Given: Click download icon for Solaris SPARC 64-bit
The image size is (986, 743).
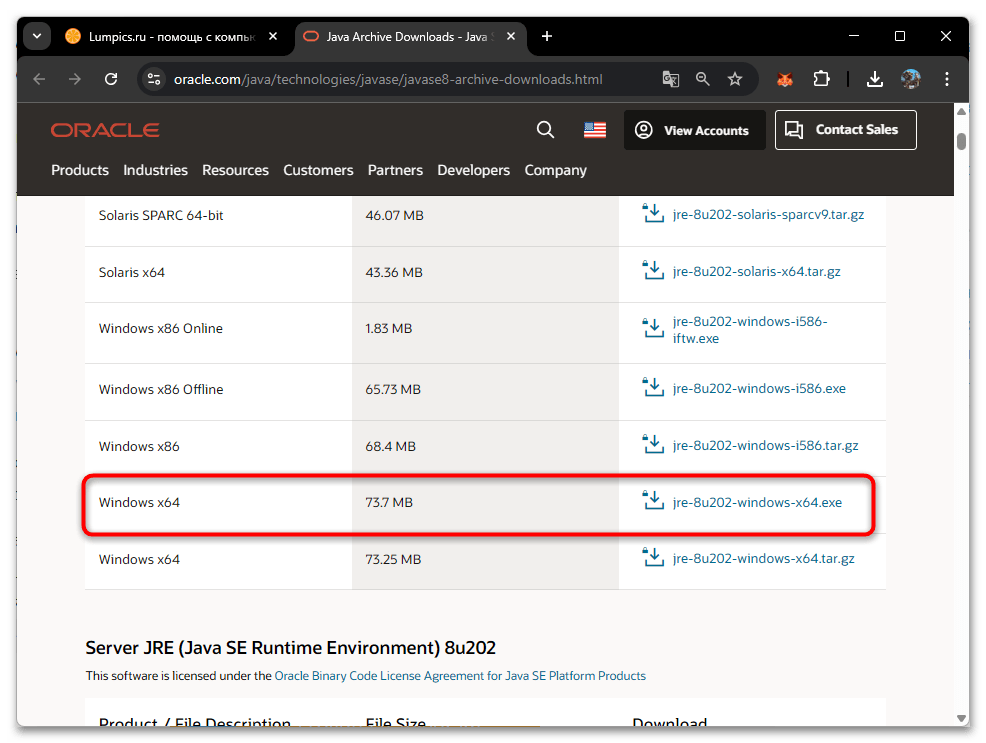Looking at the screenshot, I should [x=653, y=213].
